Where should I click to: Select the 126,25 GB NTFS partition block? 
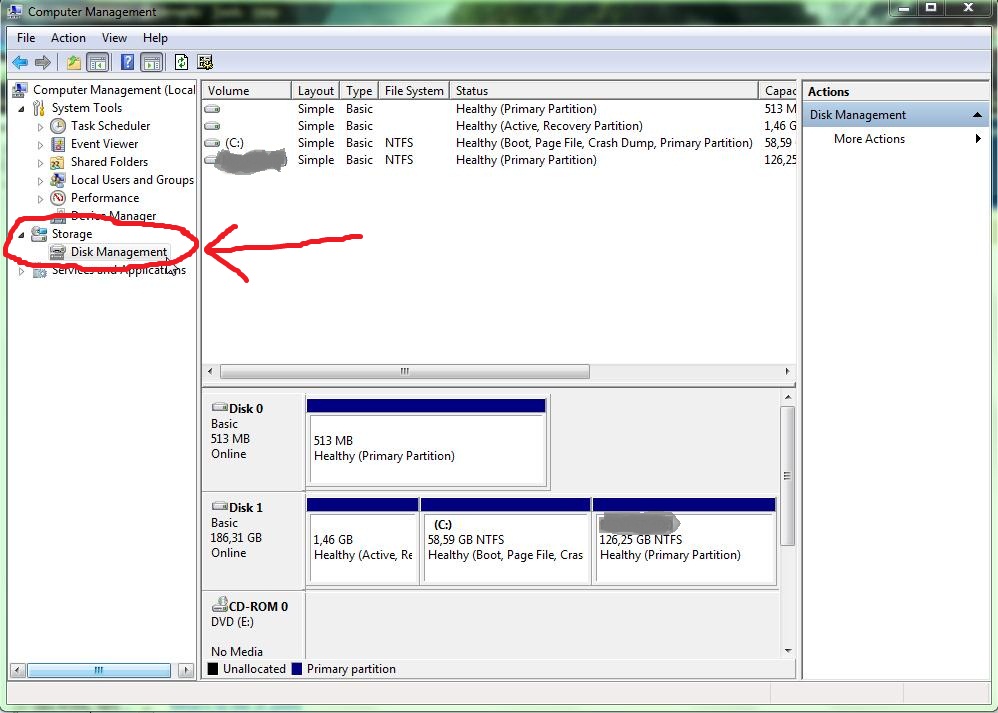pyautogui.click(x=684, y=542)
